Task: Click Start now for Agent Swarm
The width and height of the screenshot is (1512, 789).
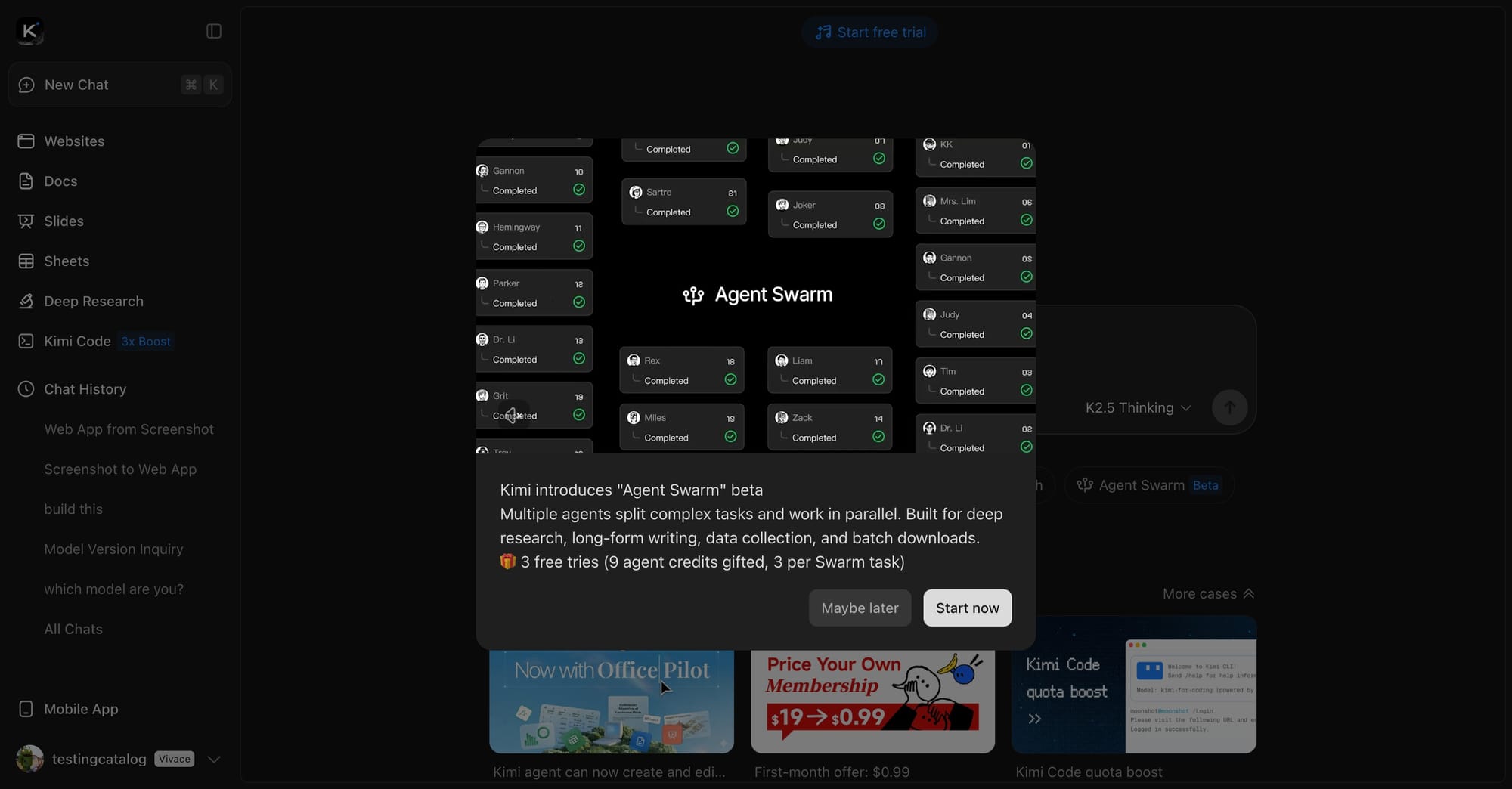Action: (967, 608)
